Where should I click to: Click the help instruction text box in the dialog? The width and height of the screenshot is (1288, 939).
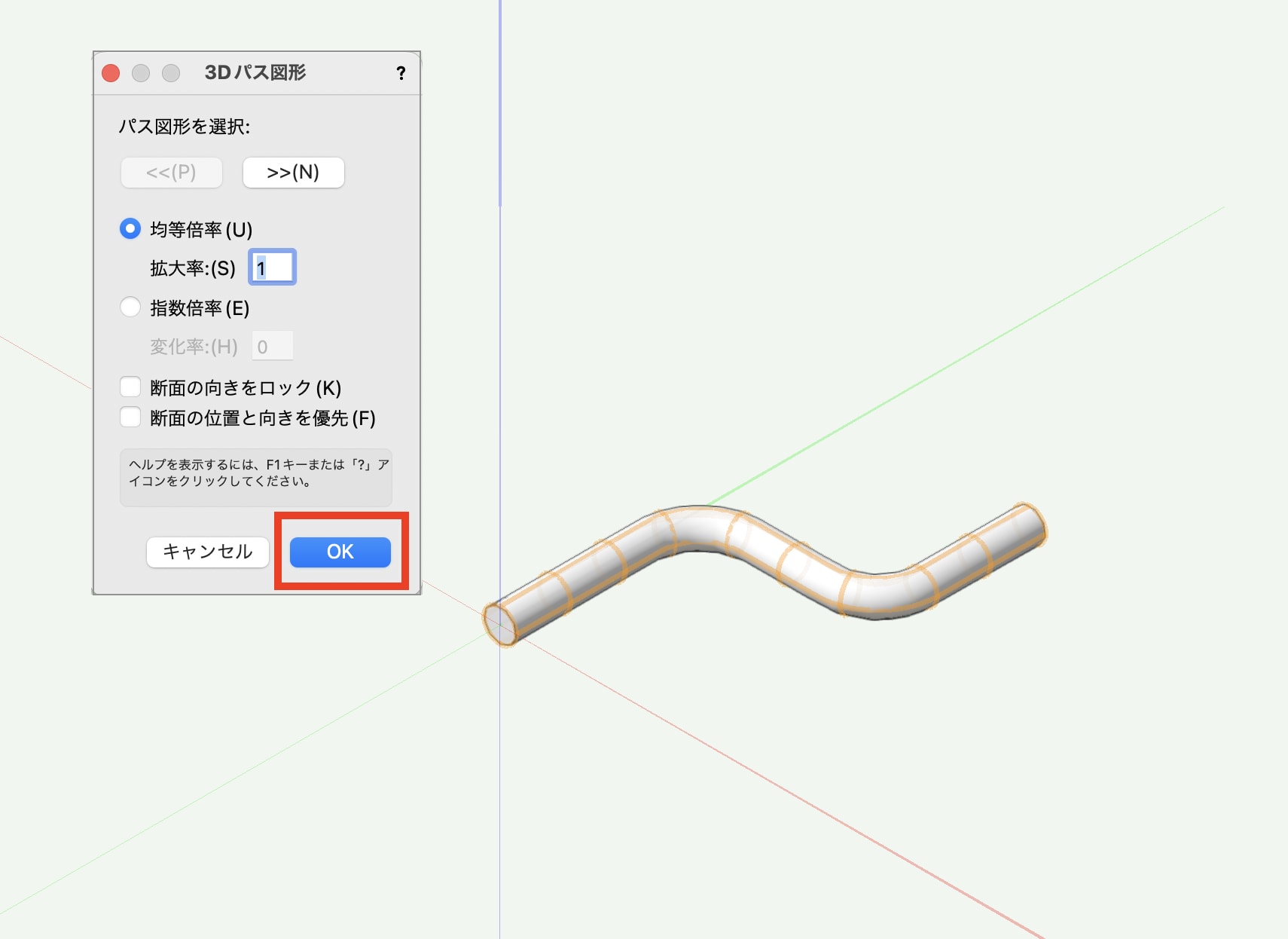256,478
